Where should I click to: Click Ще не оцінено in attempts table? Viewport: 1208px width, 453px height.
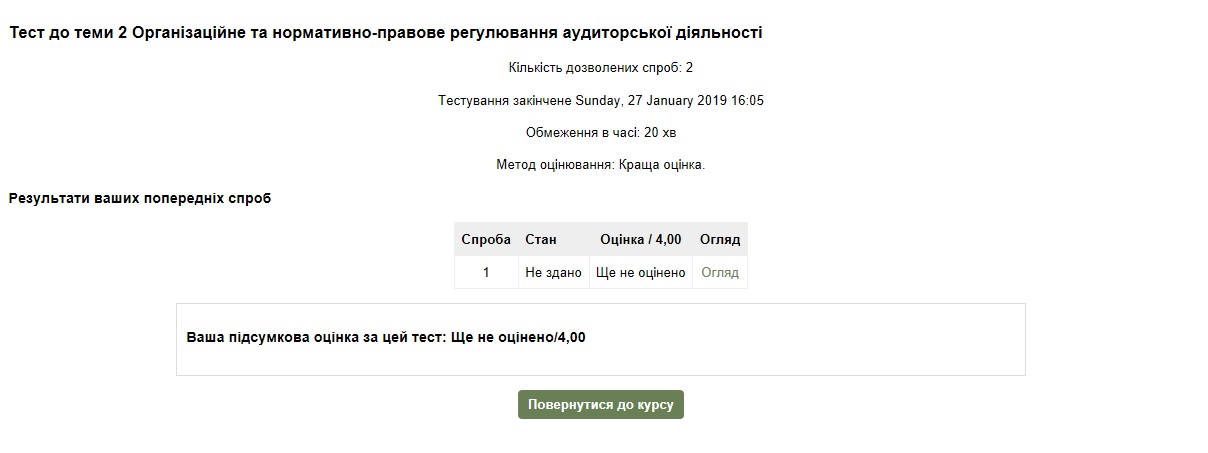coord(640,272)
